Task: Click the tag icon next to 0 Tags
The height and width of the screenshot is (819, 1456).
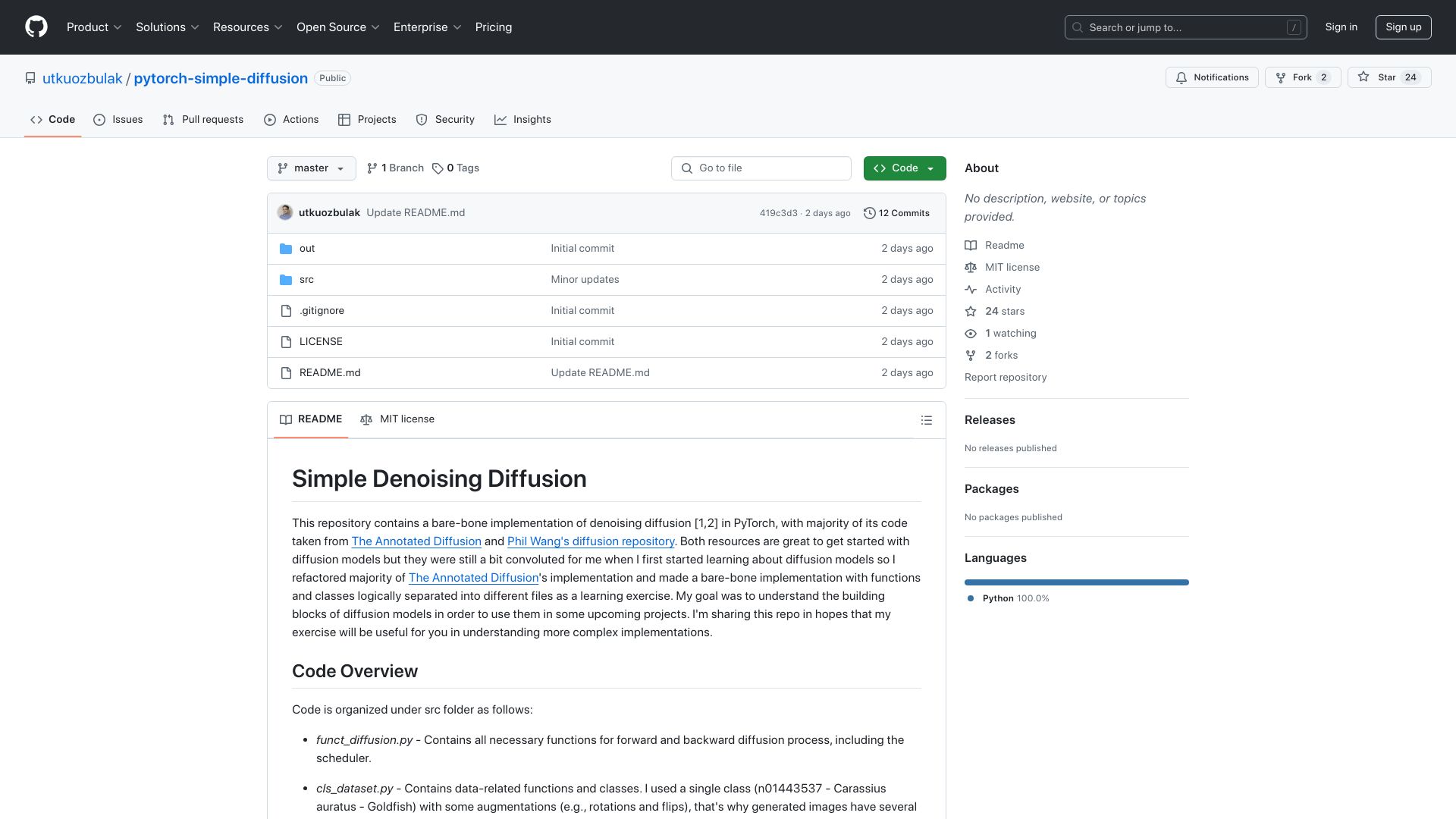Action: point(438,168)
